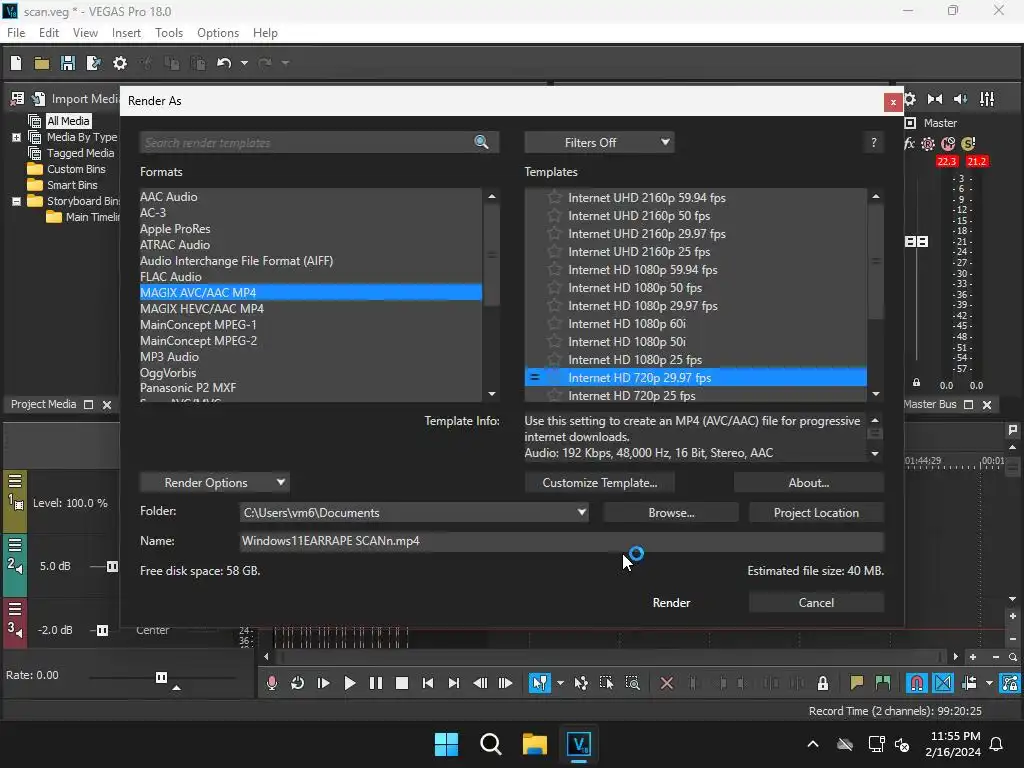This screenshot has width=1024, height=768.
Task: Select the Envelope Edit tool
Action: click(x=581, y=683)
